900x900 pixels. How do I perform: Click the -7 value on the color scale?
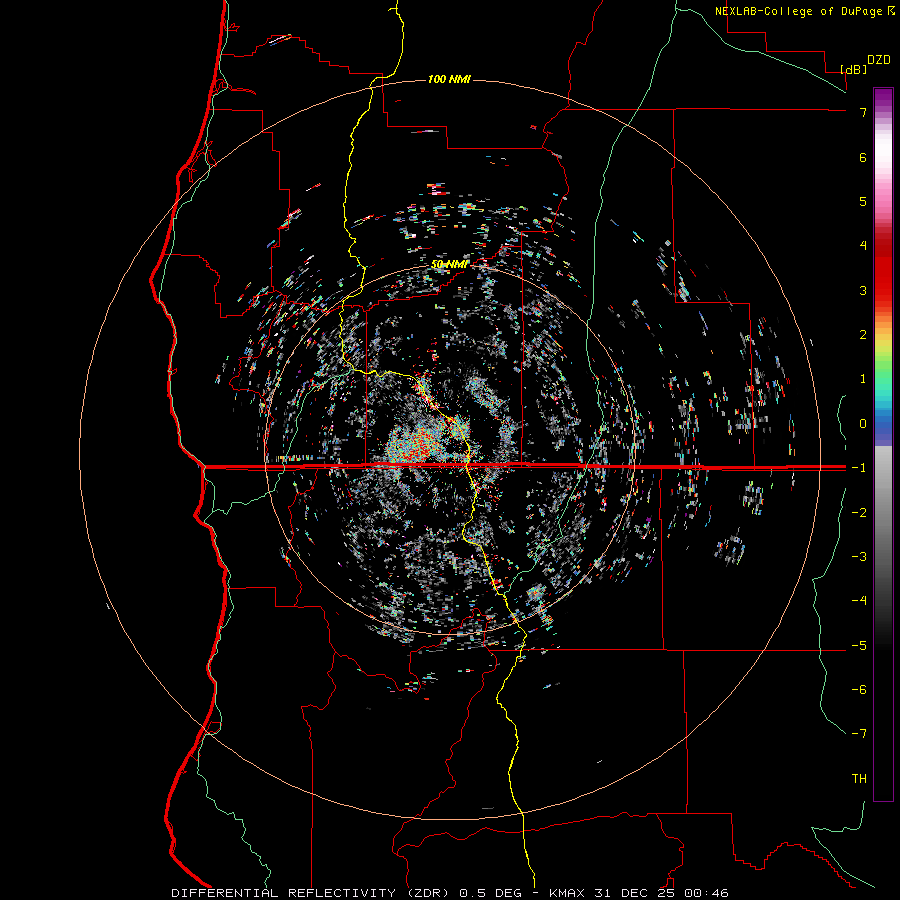point(859,734)
